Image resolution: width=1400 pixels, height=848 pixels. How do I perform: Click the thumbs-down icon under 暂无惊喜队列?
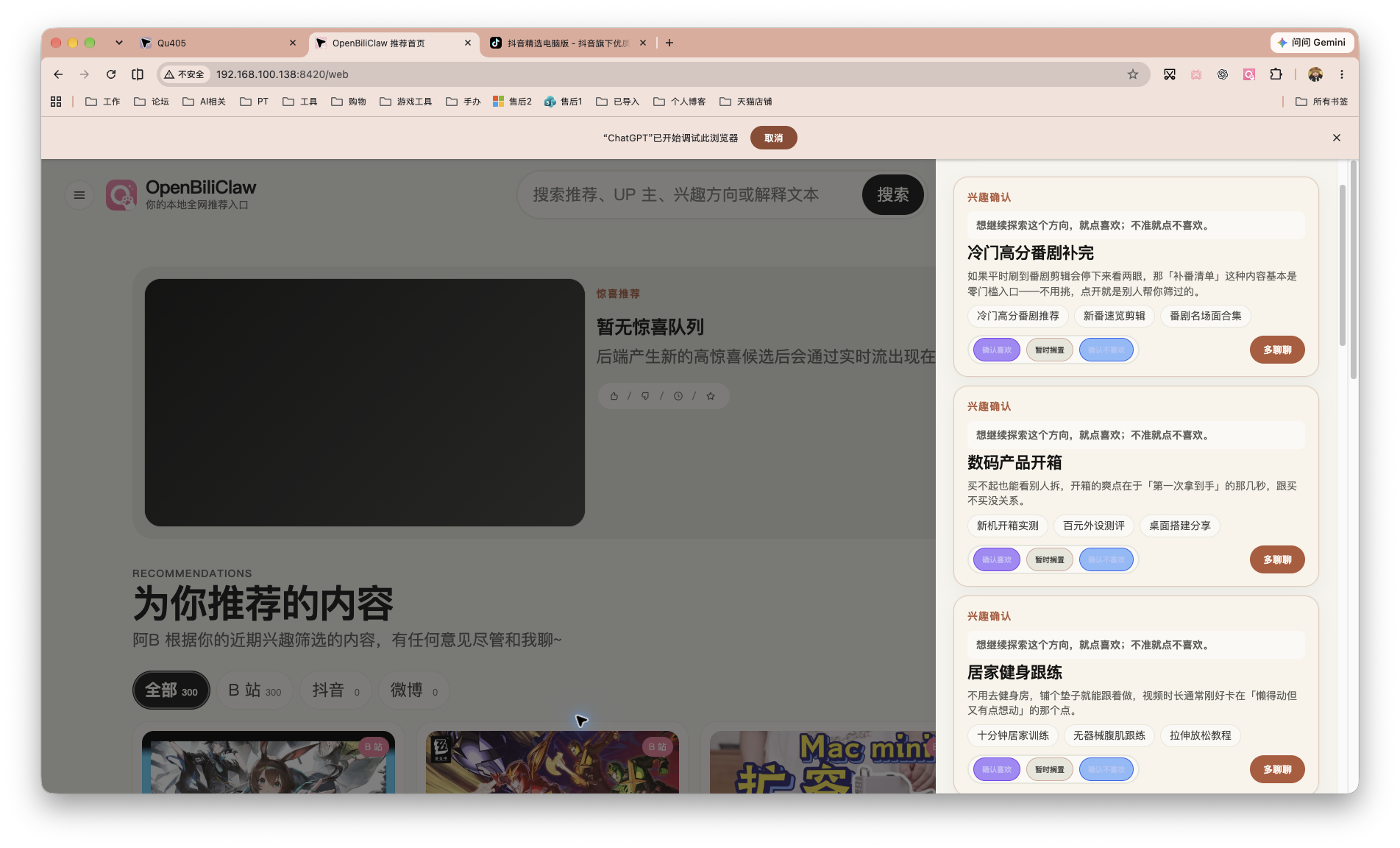pos(645,396)
